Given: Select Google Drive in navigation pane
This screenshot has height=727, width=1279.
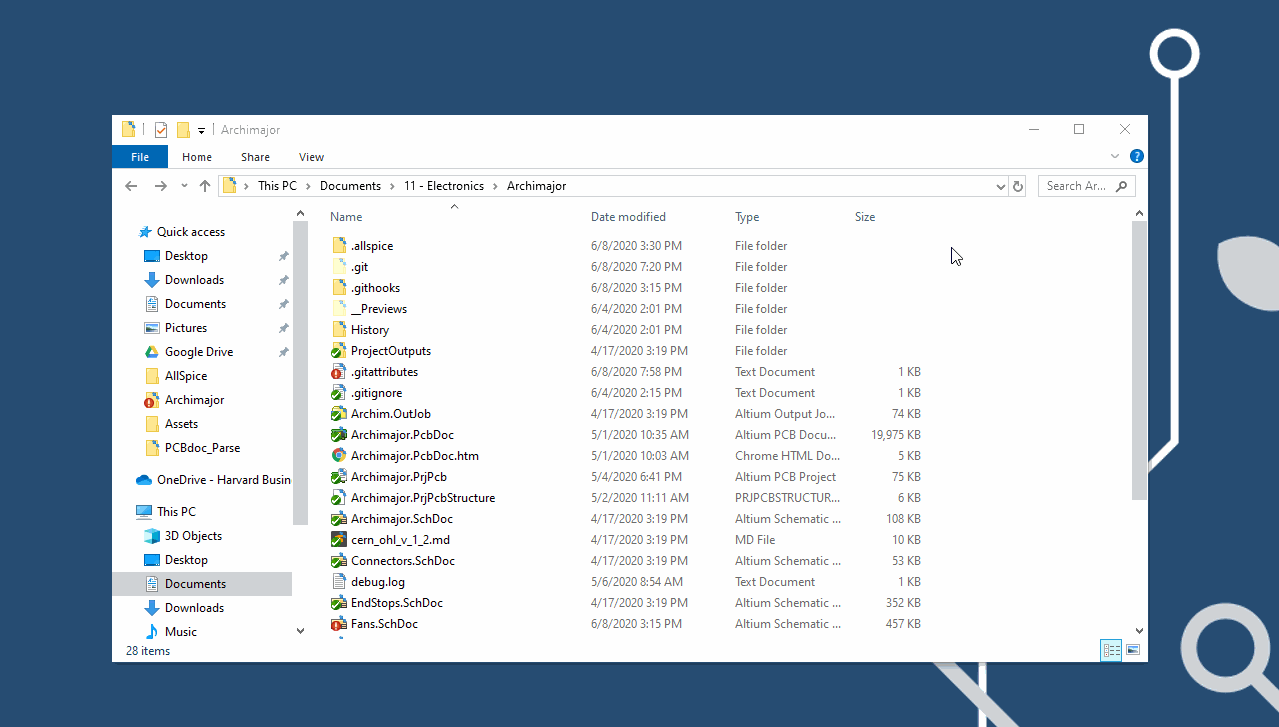Looking at the screenshot, I should coord(199,352).
